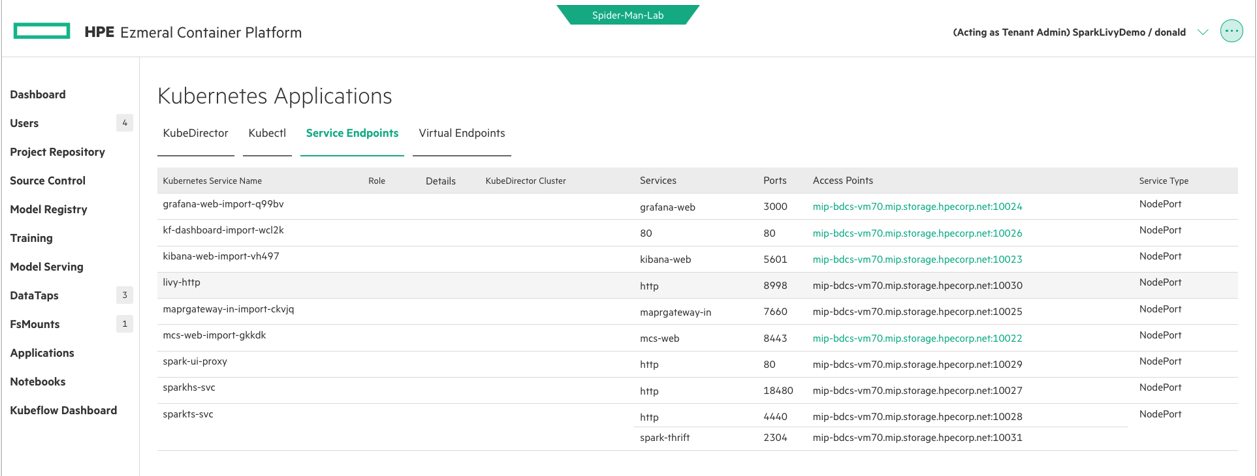Click maprgateway access point ending 10025
Screen dimensions: 1257x476
917,312
